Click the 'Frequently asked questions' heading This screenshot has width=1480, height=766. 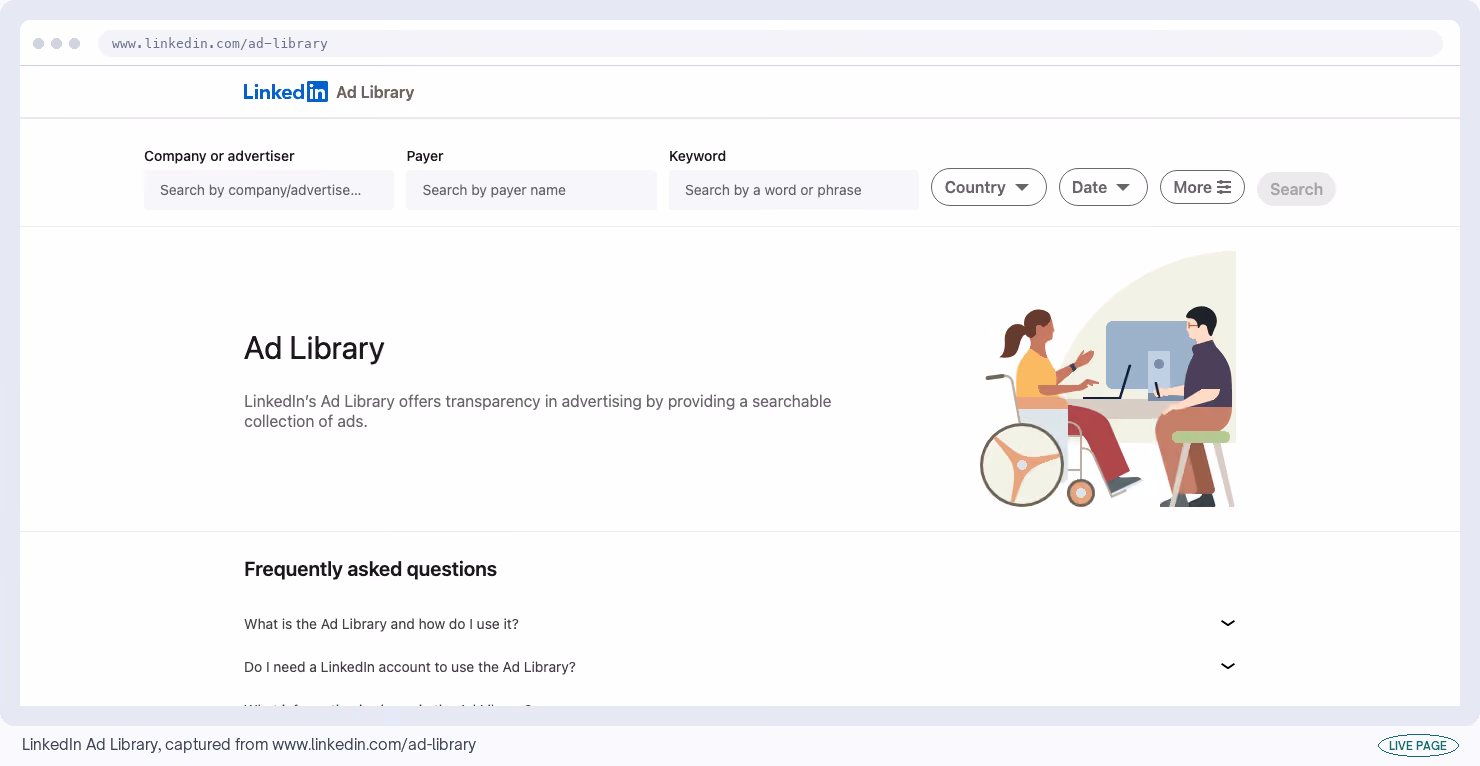[370, 569]
